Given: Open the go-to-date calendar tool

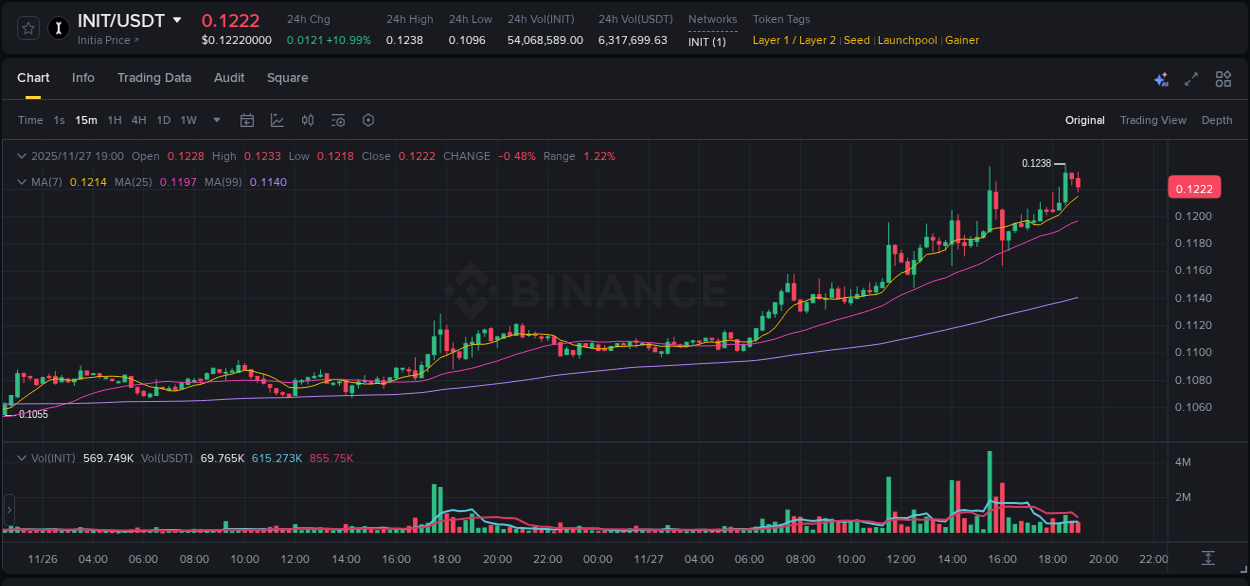Looking at the screenshot, I should point(247,120).
